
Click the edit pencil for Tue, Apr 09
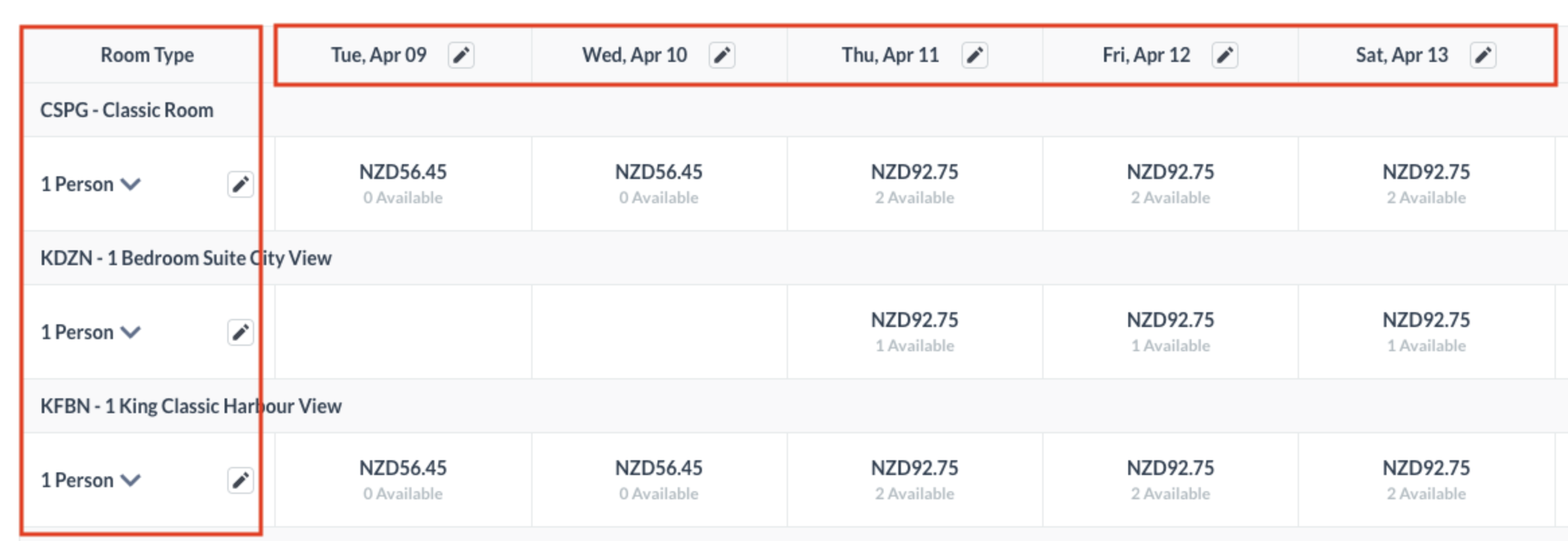pos(461,55)
